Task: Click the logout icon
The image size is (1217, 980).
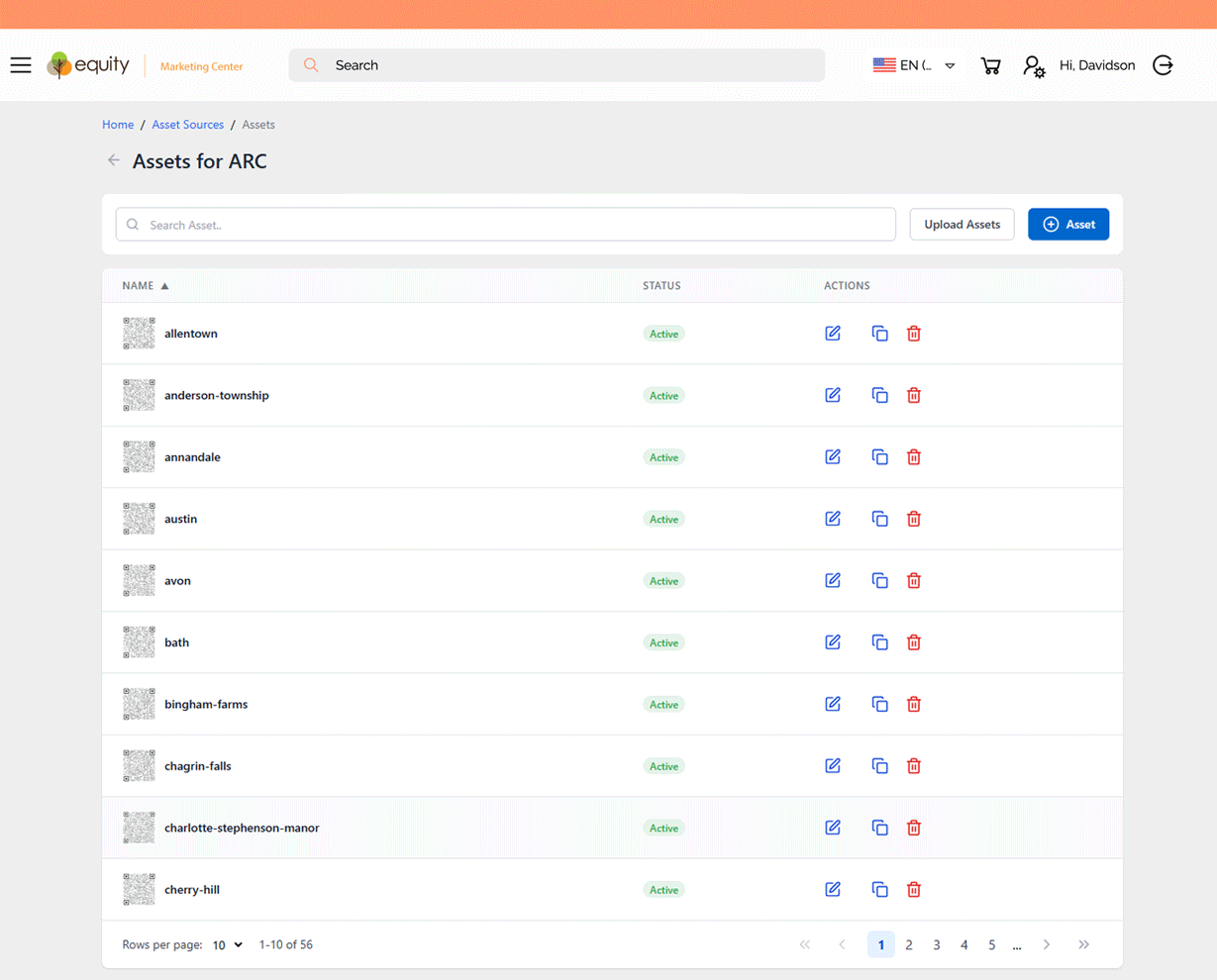Action: tap(1164, 65)
